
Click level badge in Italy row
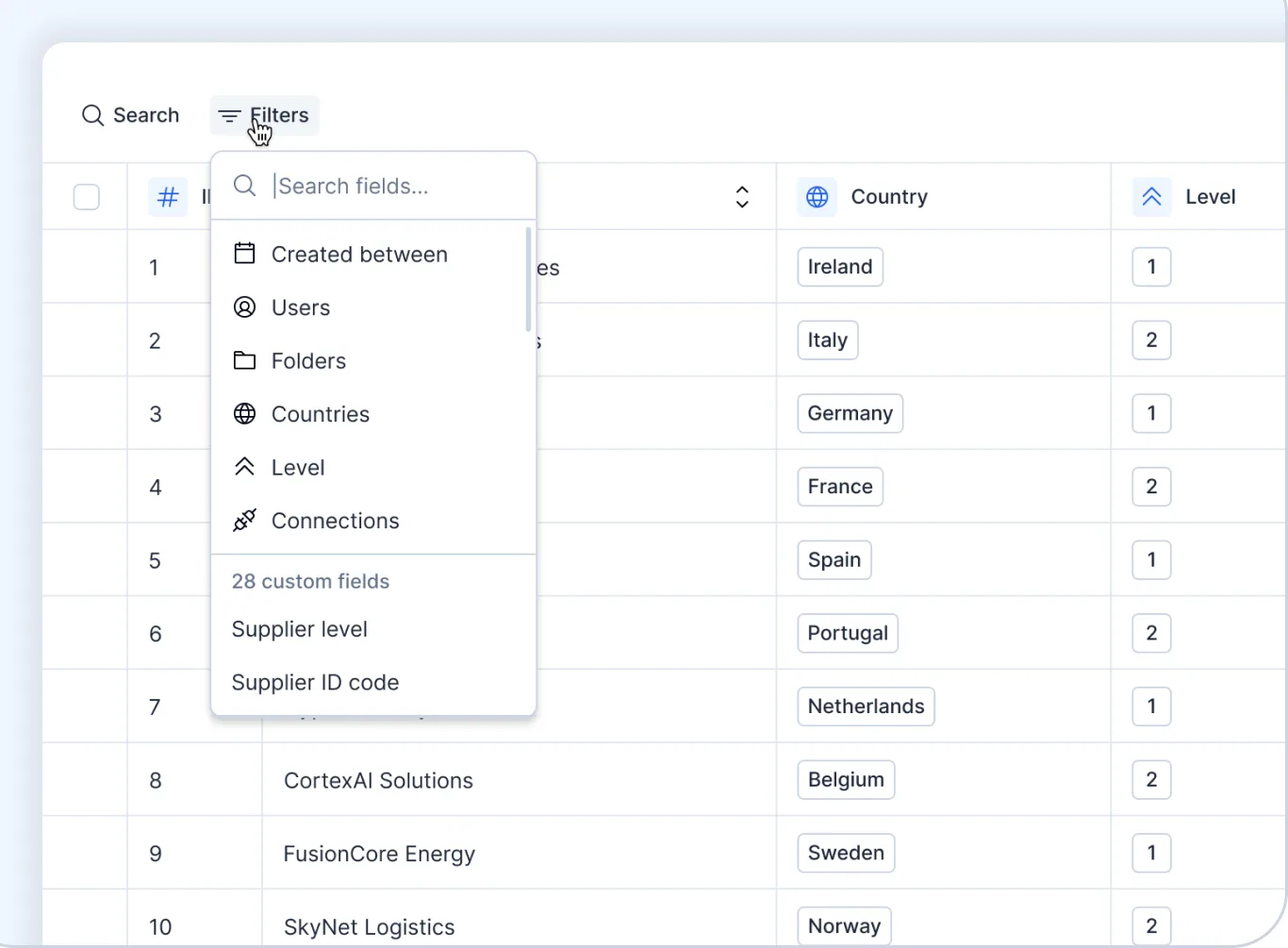1151,341
